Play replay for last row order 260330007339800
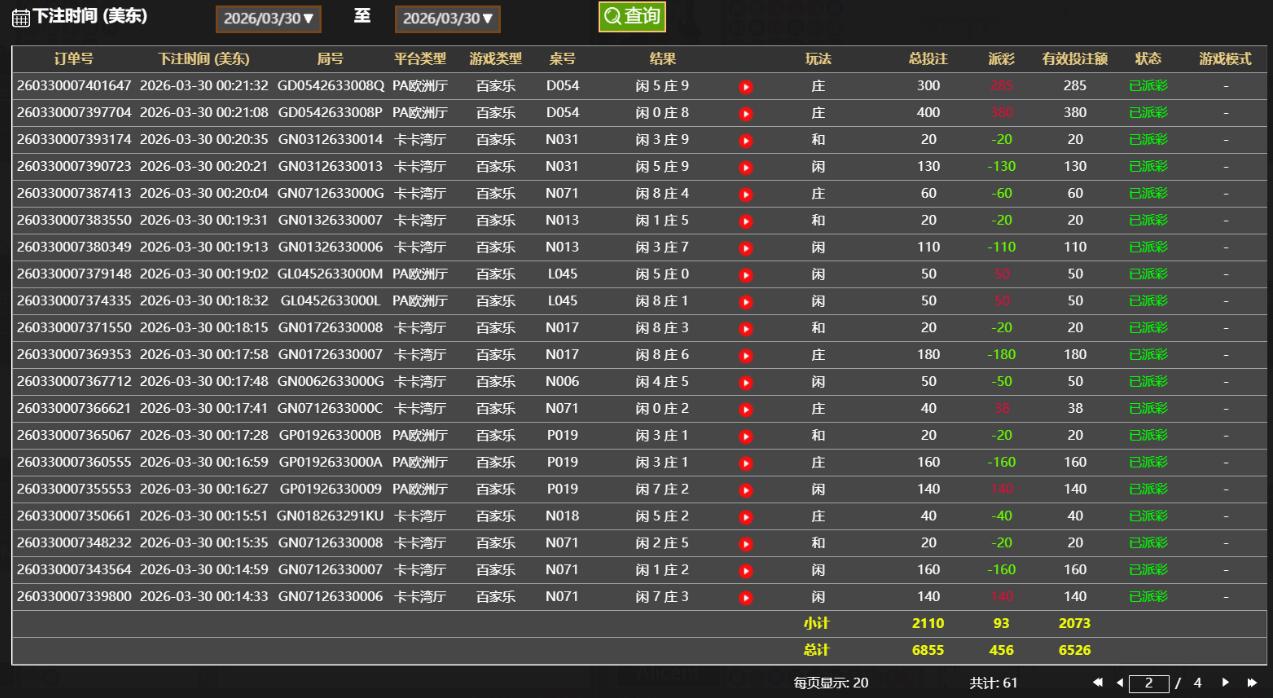The height and width of the screenshot is (698, 1273). pyautogui.click(x=745, y=598)
